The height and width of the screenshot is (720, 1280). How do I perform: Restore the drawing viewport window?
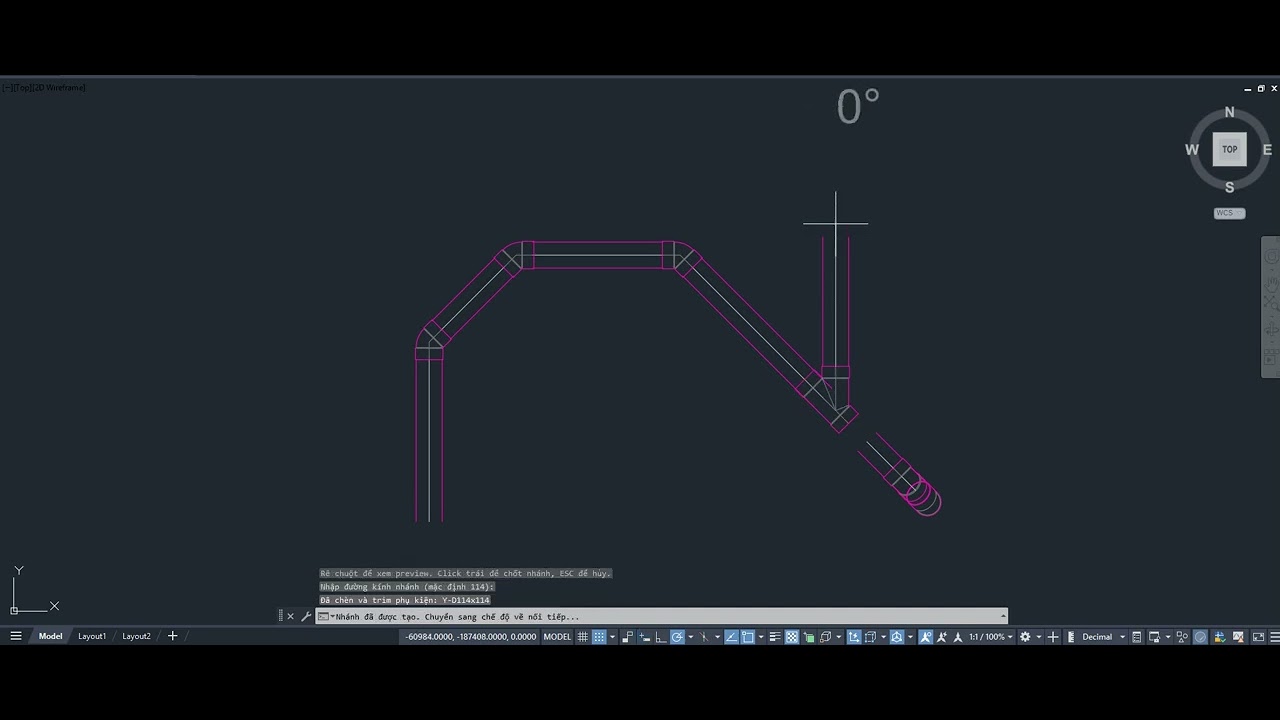tap(1261, 88)
